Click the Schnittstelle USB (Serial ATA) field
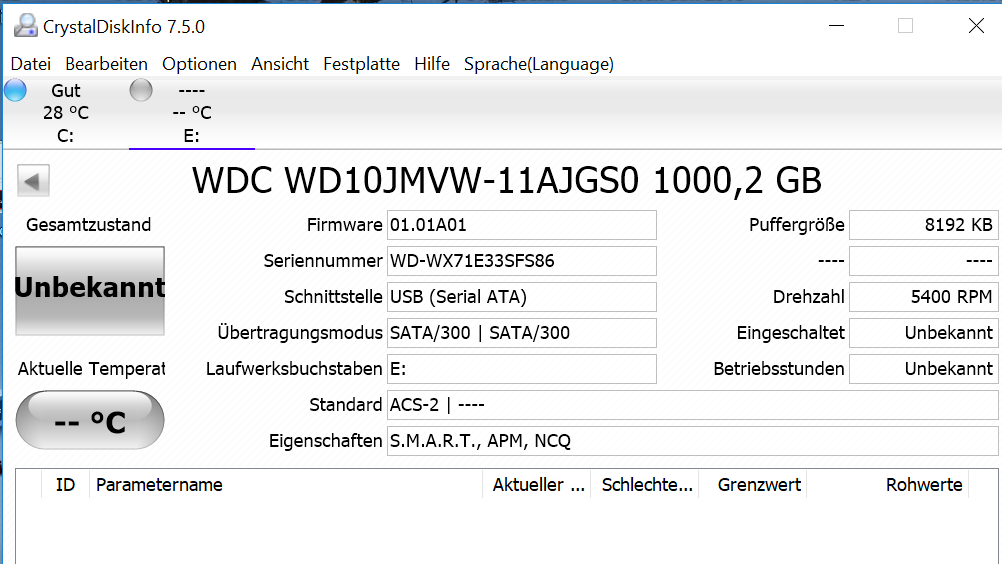The width and height of the screenshot is (1002, 564). (521, 297)
